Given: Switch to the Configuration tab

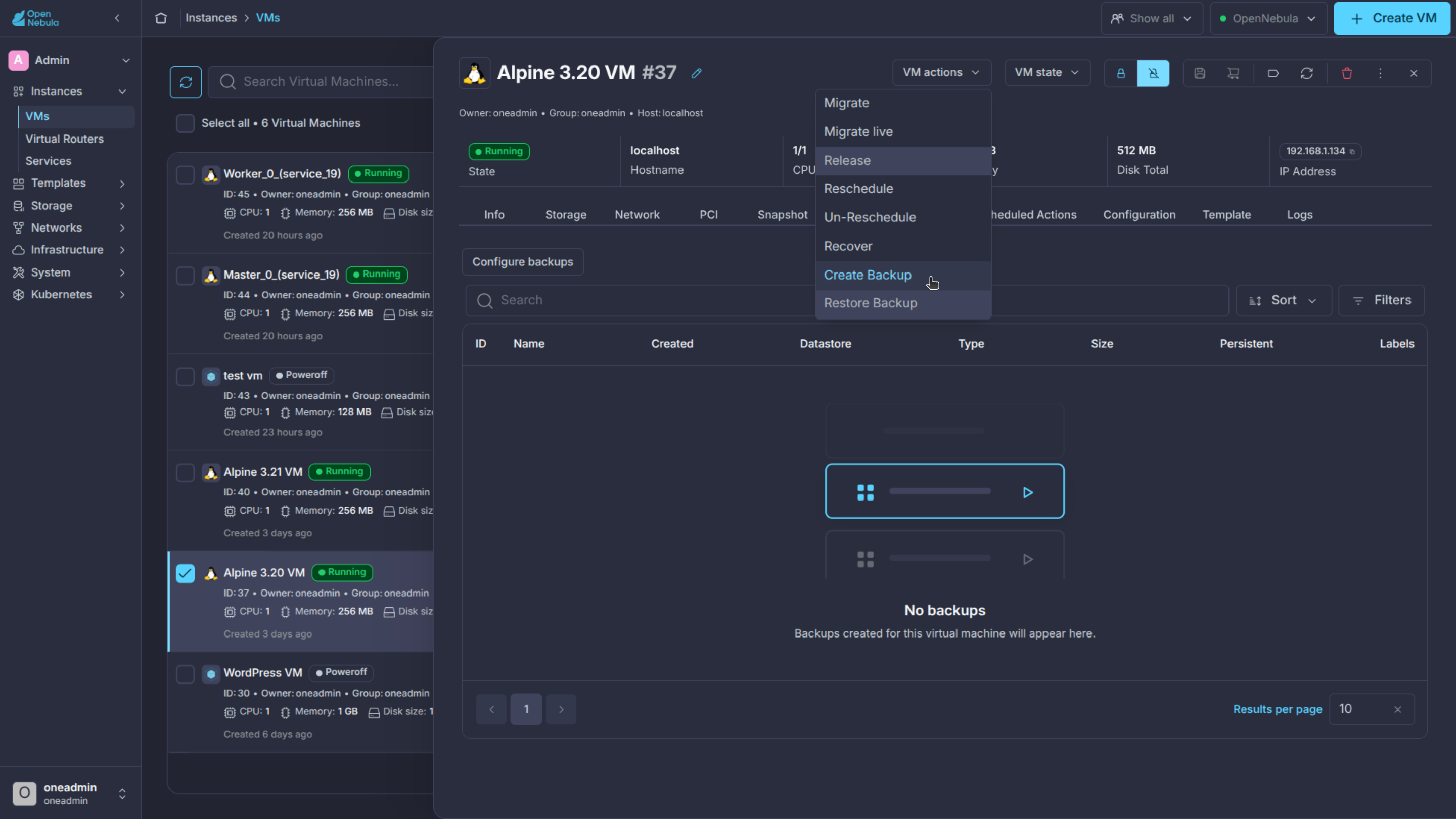Looking at the screenshot, I should [1139, 215].
